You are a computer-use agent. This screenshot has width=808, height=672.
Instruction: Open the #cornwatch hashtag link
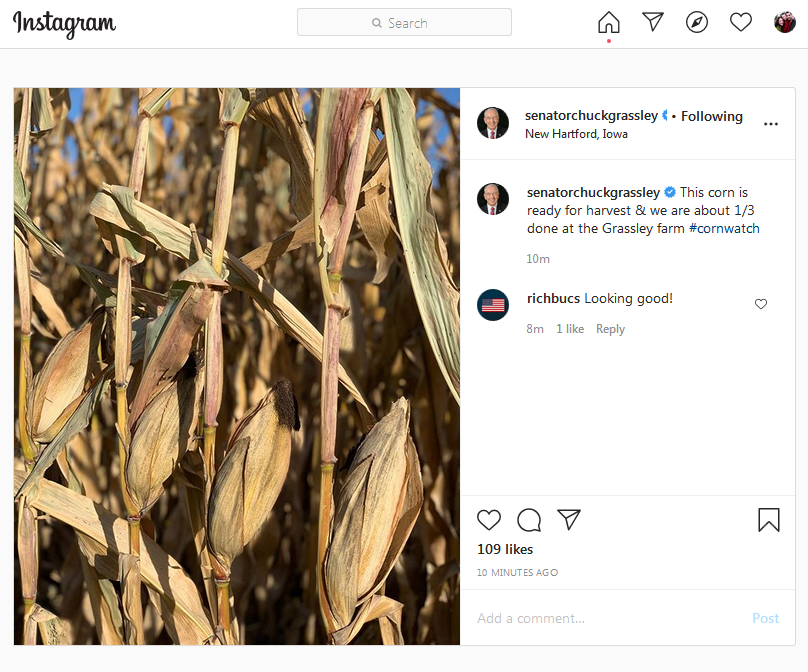pos(724,228)
